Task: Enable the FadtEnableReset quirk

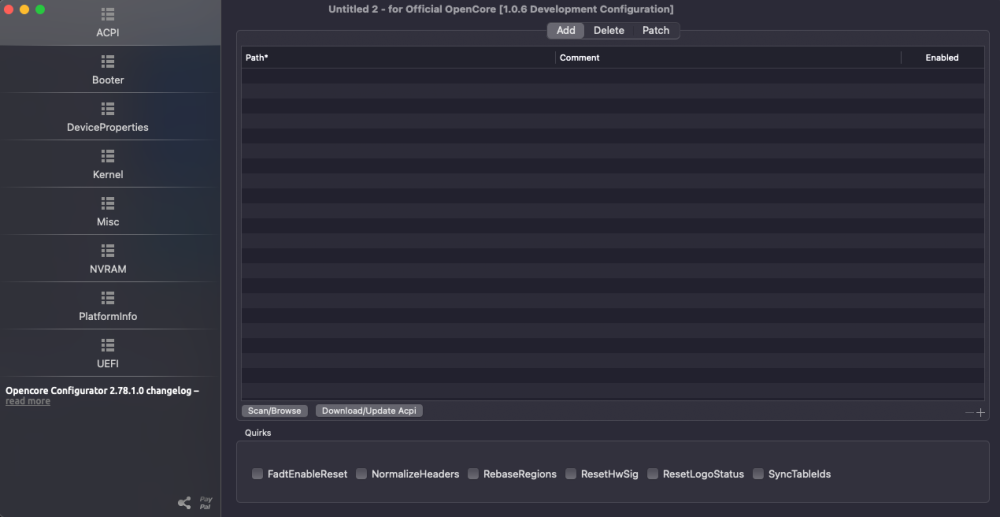Action: 257,474
